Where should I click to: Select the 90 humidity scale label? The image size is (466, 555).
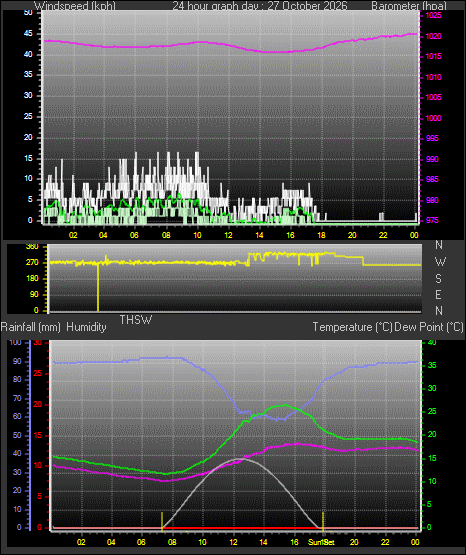(x=17, y=361)
